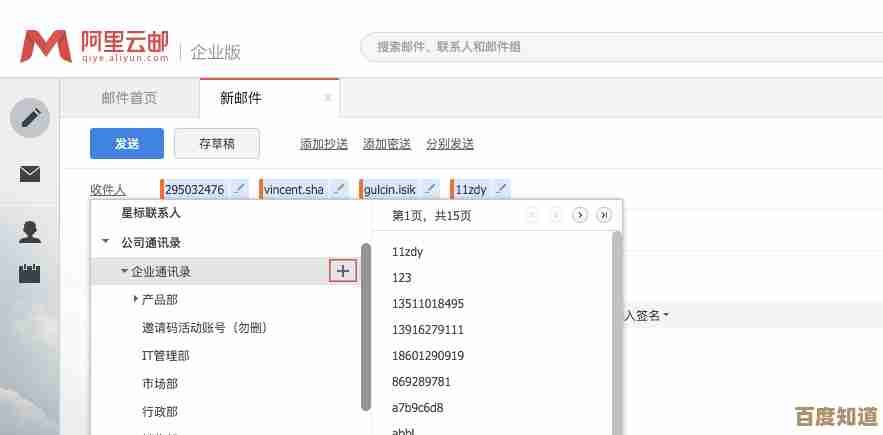Click the 添加抄送 link

point(323,144)
